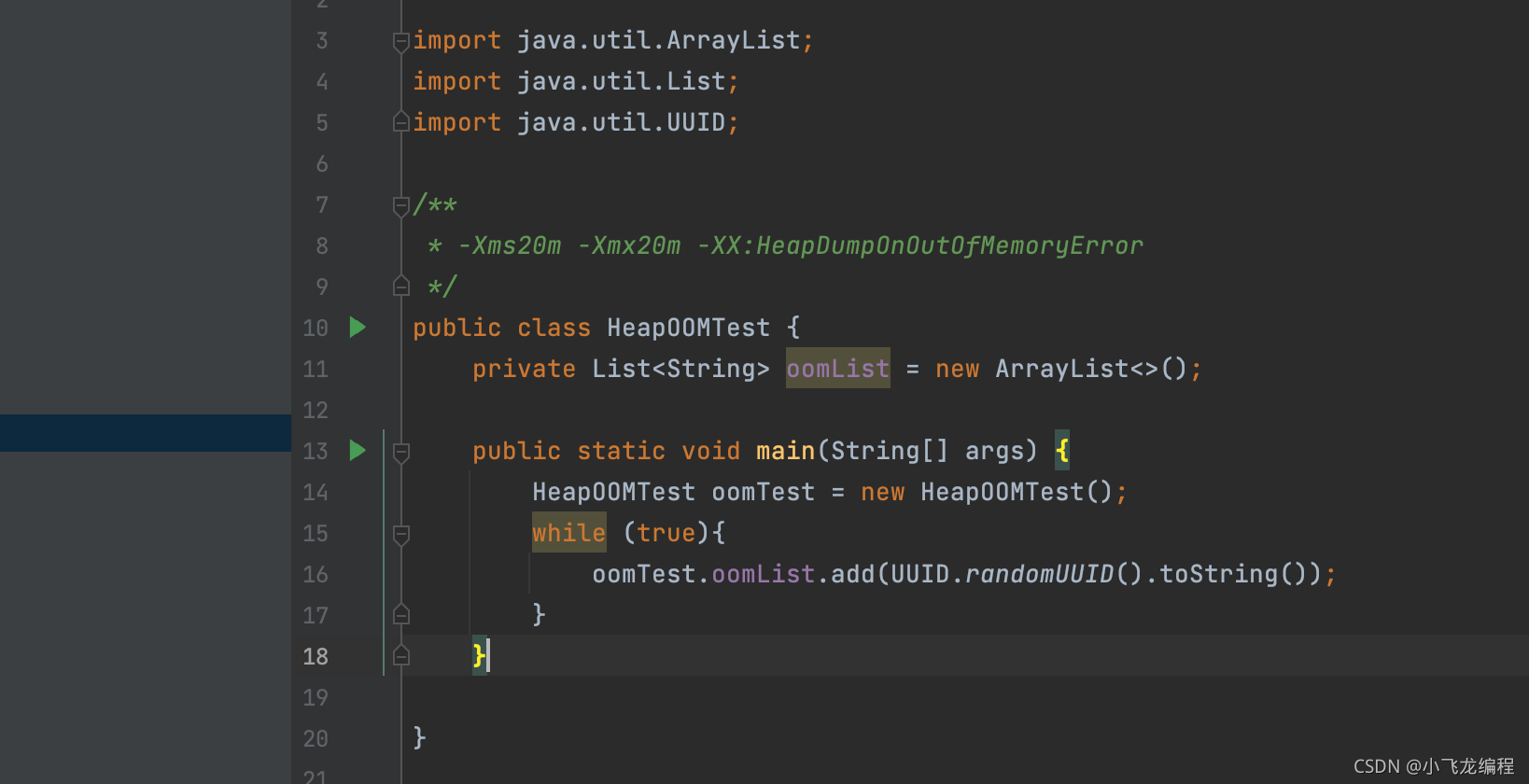Click the java.util.List import
This screenshot has width=1529, height=784.
[622, 81]
